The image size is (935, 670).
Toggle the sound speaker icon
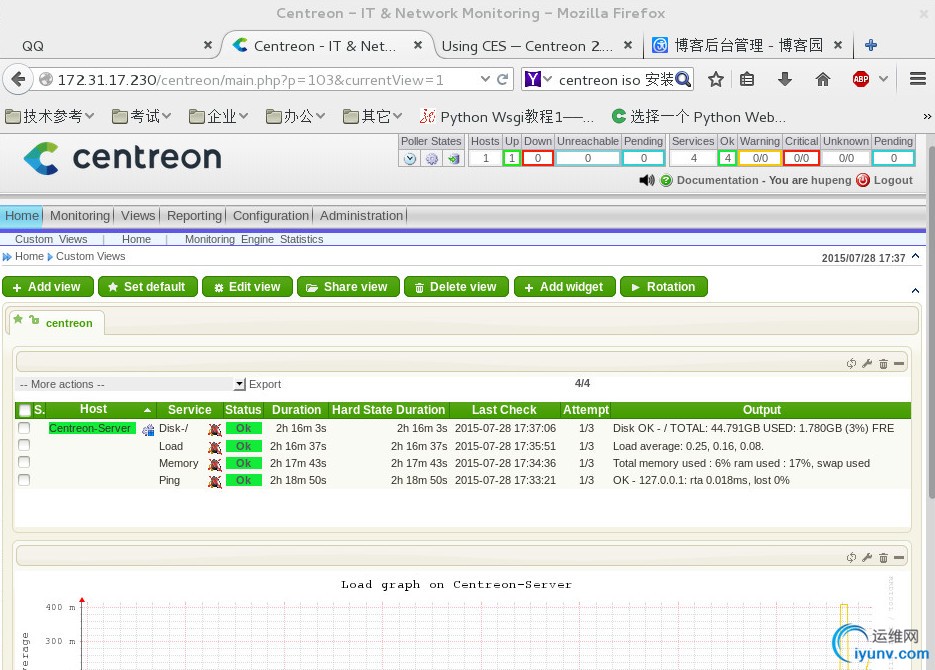tap(646, 180)
